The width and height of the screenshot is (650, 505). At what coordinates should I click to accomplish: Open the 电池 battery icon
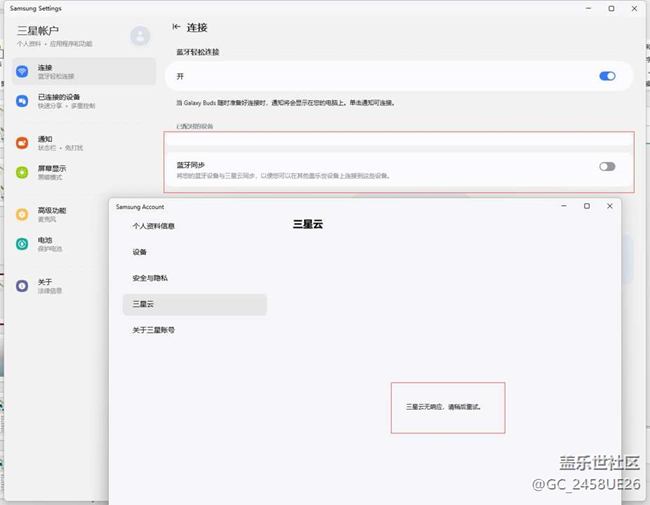[22, 244]
